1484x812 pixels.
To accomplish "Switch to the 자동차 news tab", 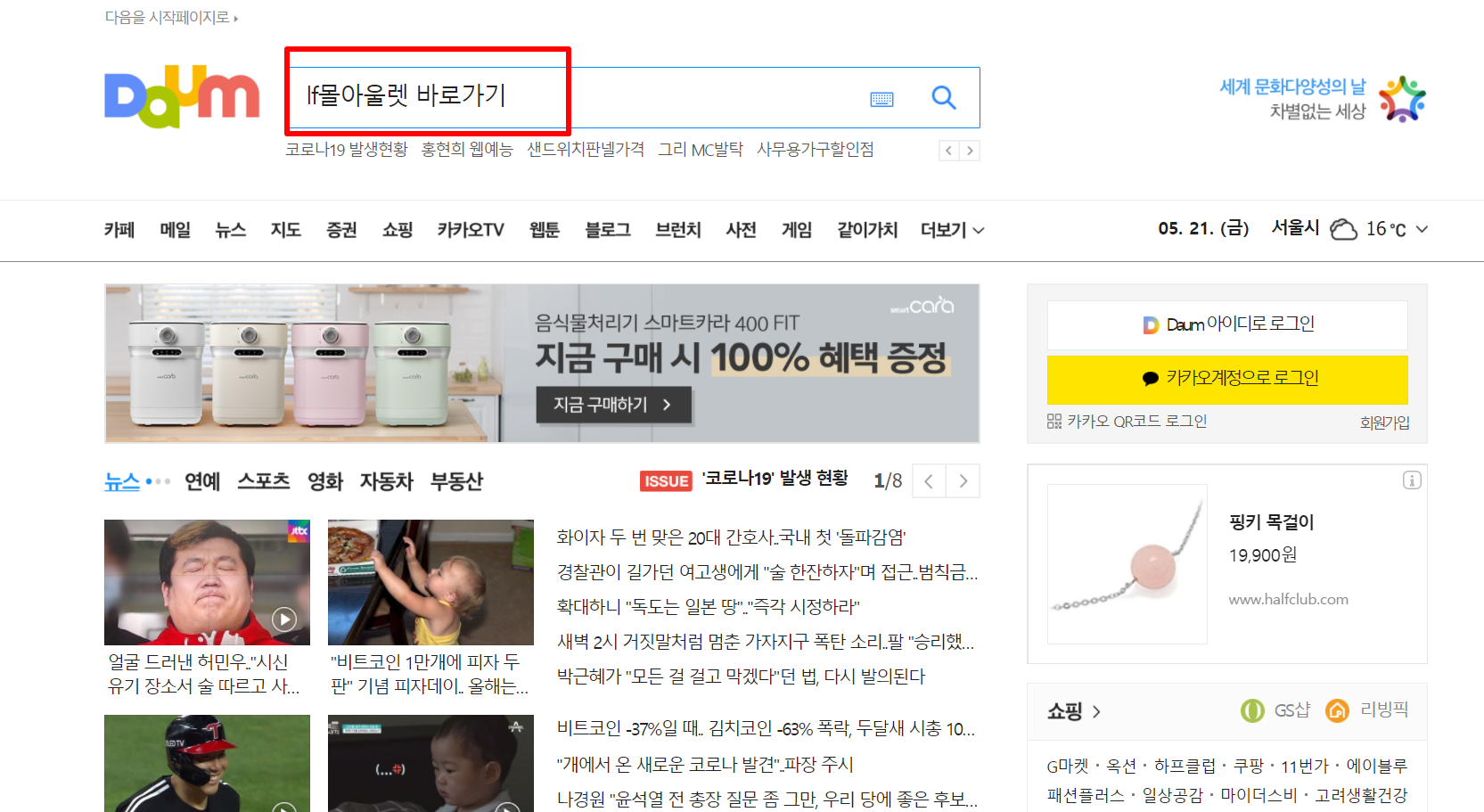I will (x=387, y=481).
